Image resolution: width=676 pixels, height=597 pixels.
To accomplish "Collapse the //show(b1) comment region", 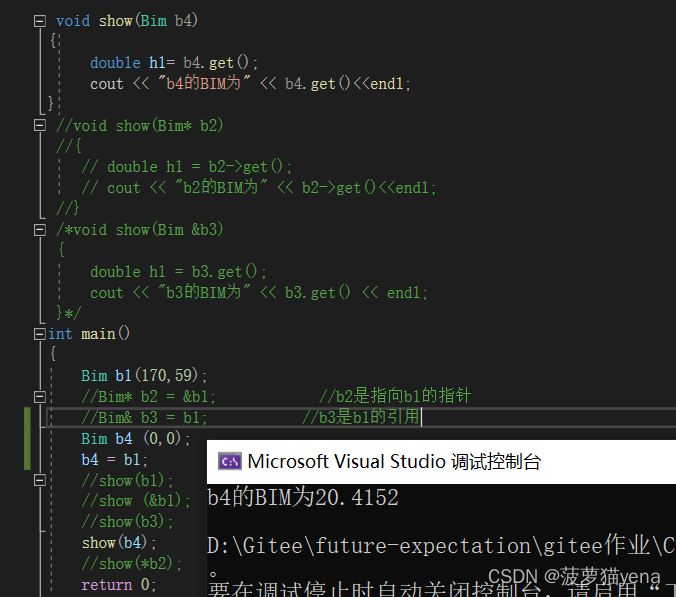I will [x=40, y=480].
